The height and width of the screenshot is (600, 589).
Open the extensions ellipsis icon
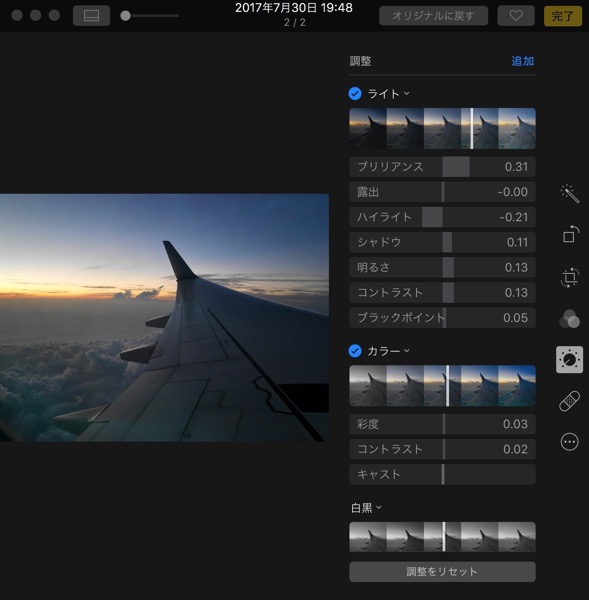[569, 442]
